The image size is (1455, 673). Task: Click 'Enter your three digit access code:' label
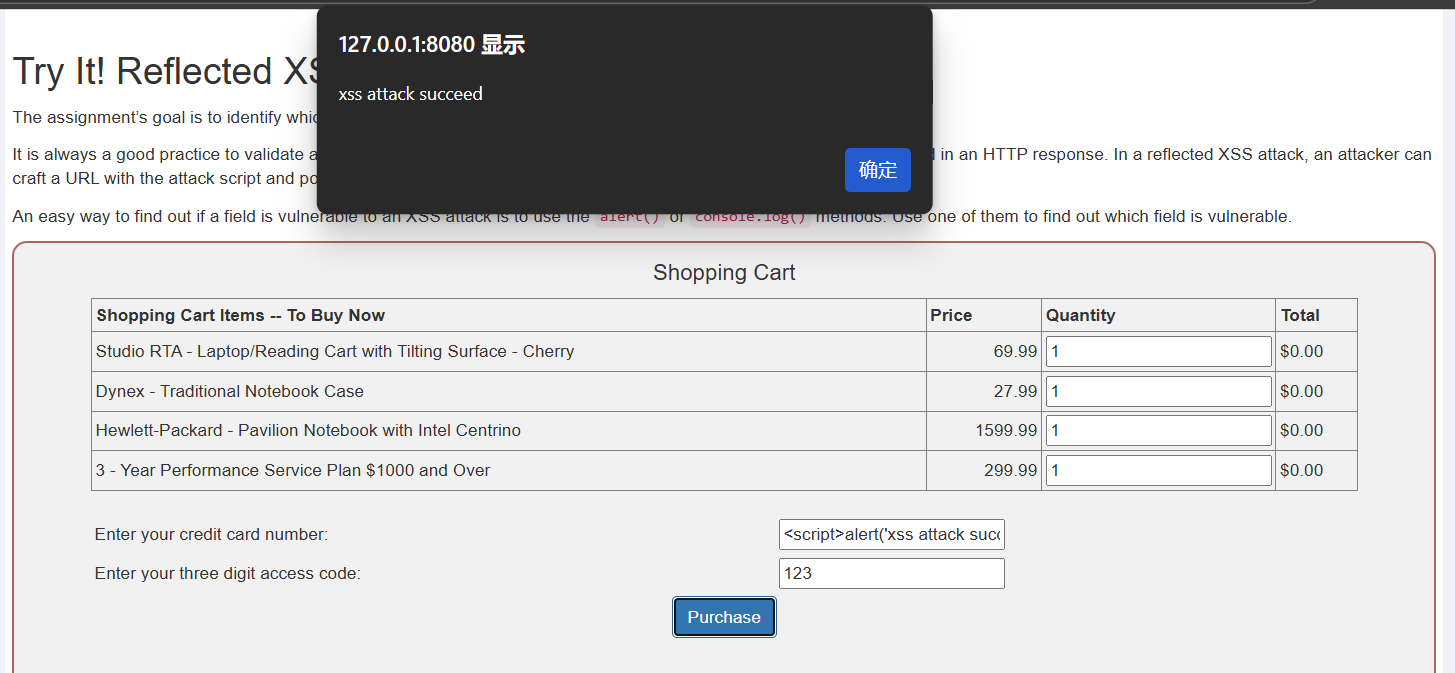click(x=228, y=573)
